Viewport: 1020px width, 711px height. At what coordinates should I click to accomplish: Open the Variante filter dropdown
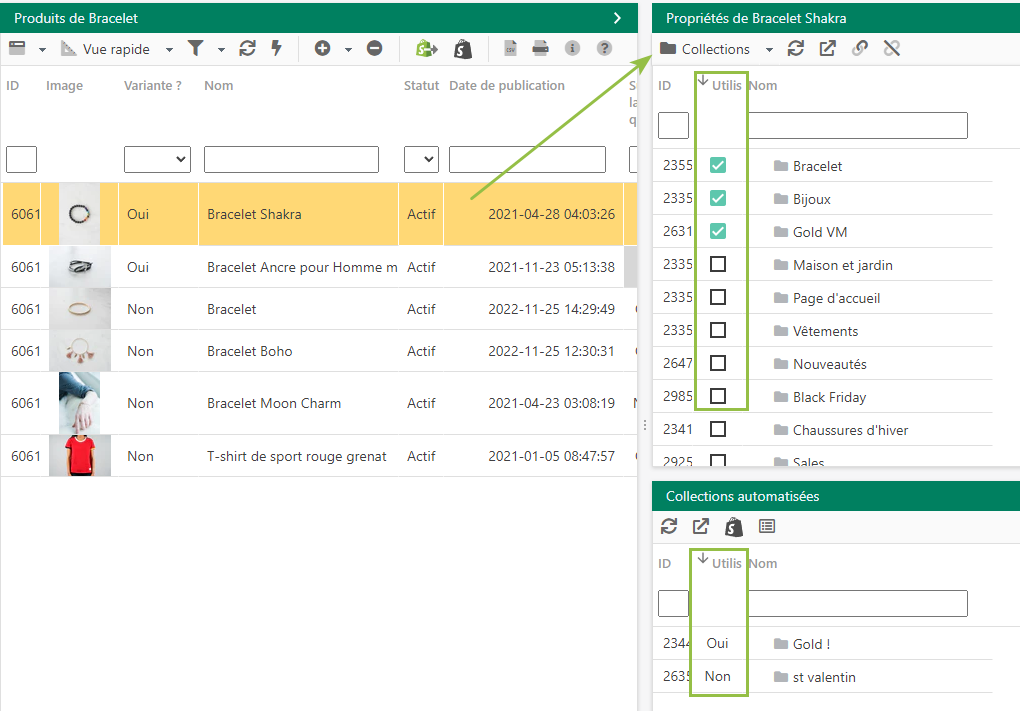pos(157,159)
